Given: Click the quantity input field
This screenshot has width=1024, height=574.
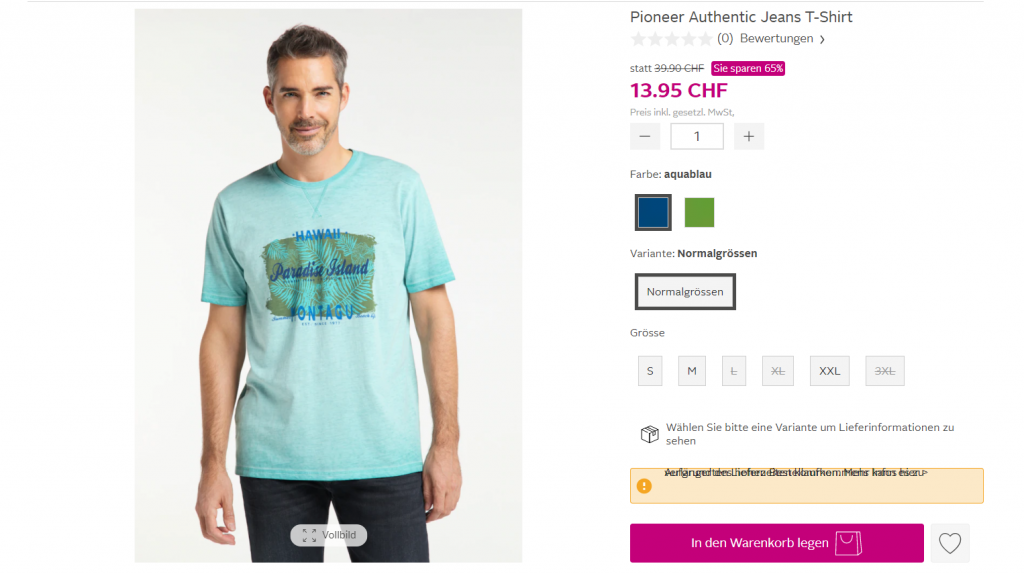Looking at the screenshot, I should pos(697,136).
